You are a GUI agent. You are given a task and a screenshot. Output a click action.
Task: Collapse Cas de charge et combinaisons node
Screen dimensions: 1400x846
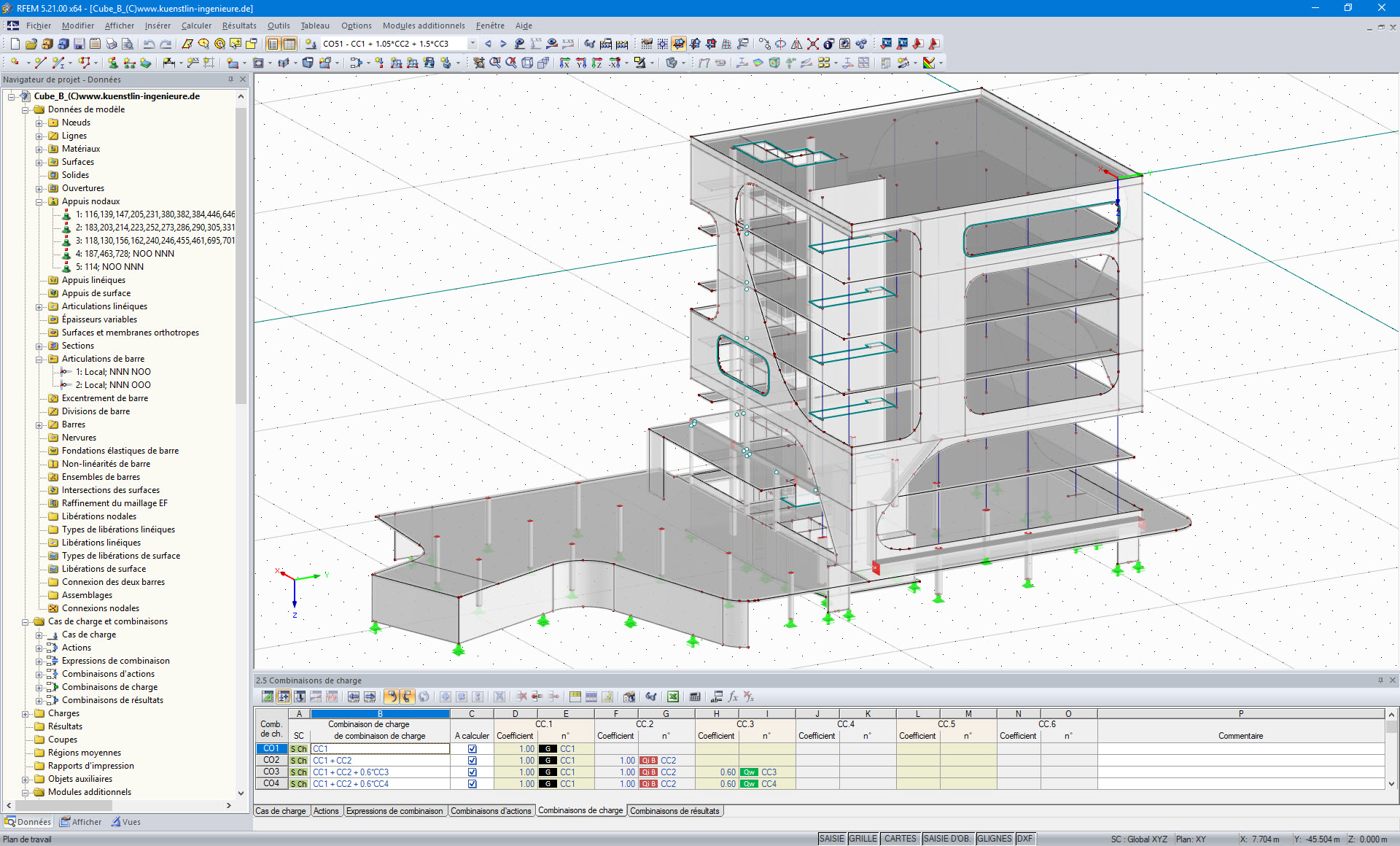[x=26, y=621]
